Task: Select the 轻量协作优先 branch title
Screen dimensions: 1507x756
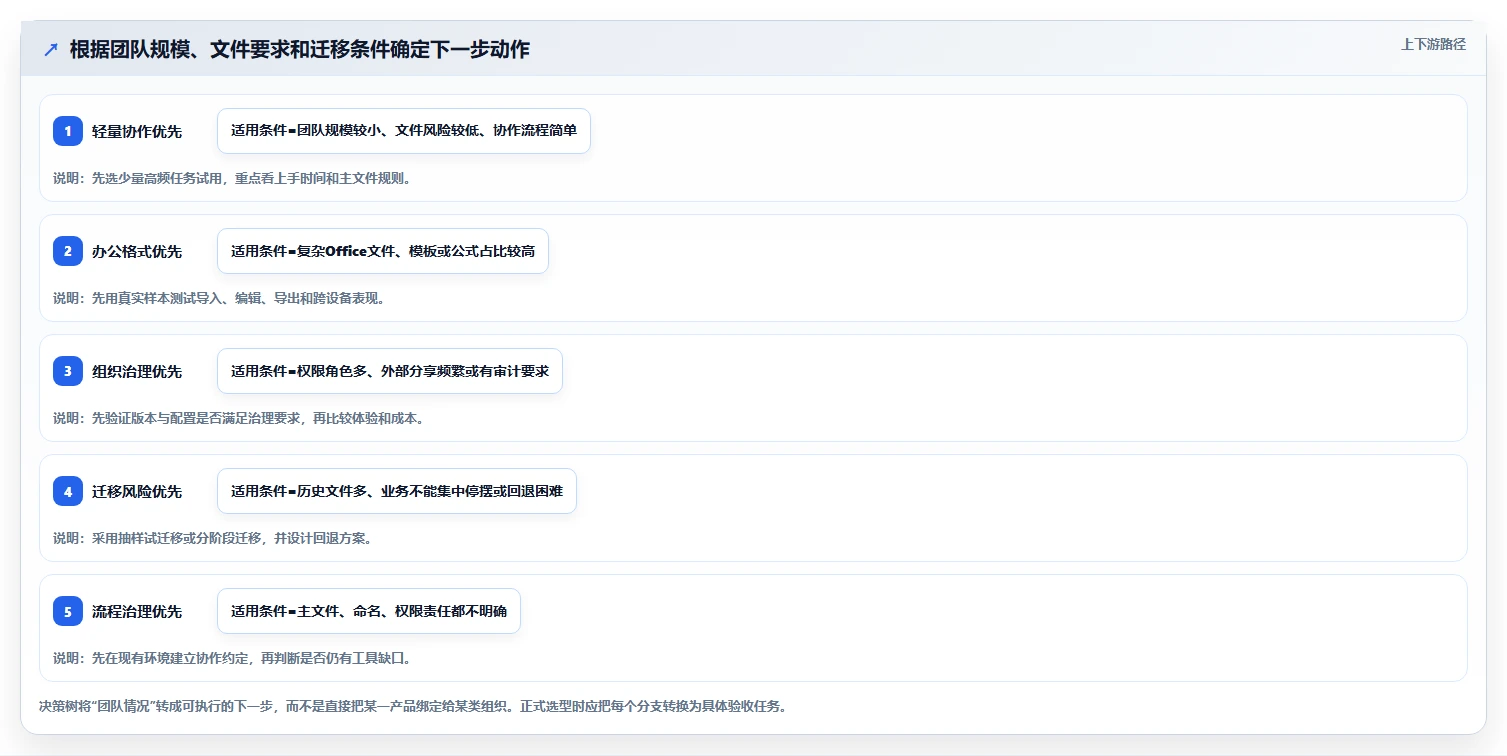Action: pos(137,131)
